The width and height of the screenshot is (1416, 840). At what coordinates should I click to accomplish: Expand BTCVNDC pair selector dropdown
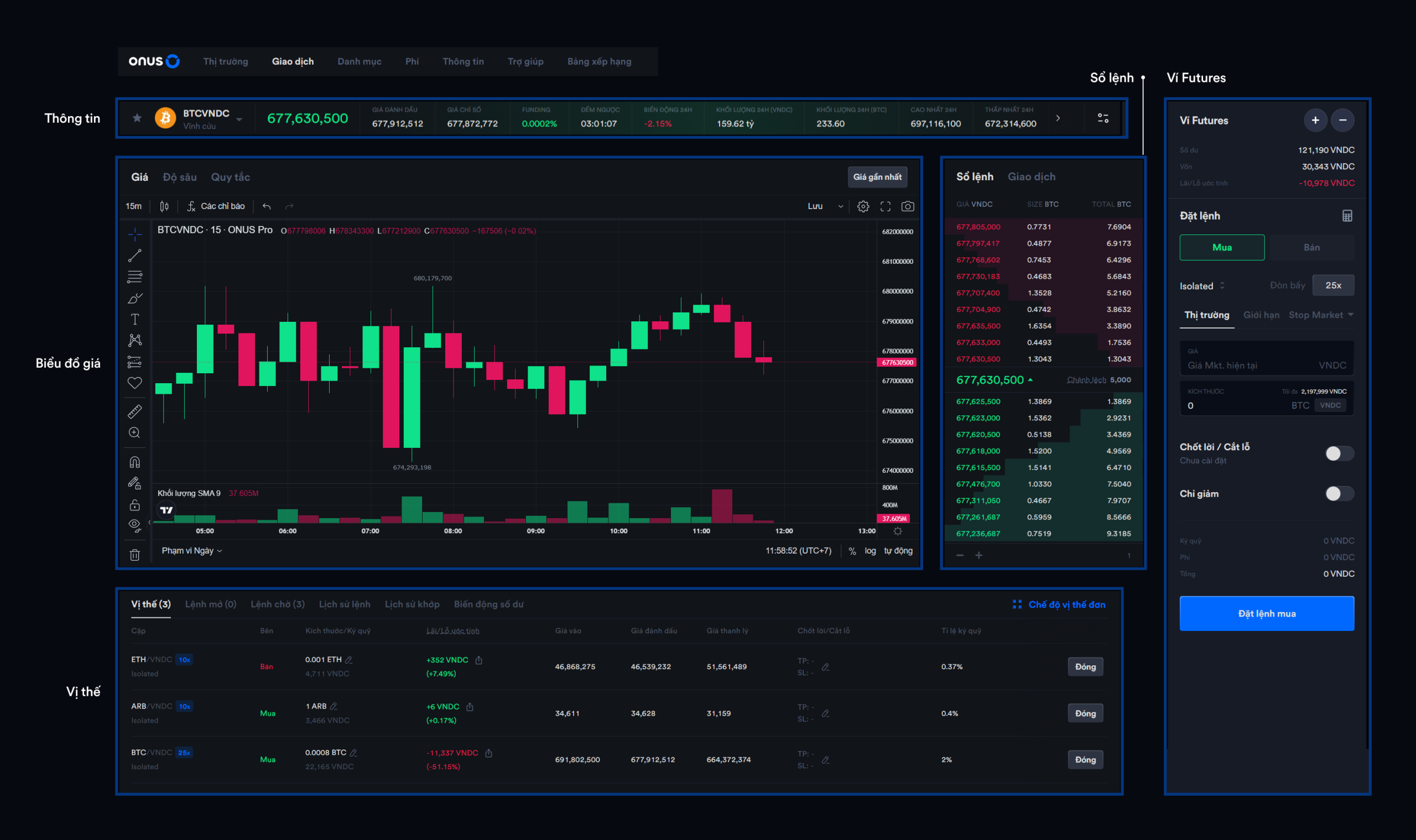240,119
